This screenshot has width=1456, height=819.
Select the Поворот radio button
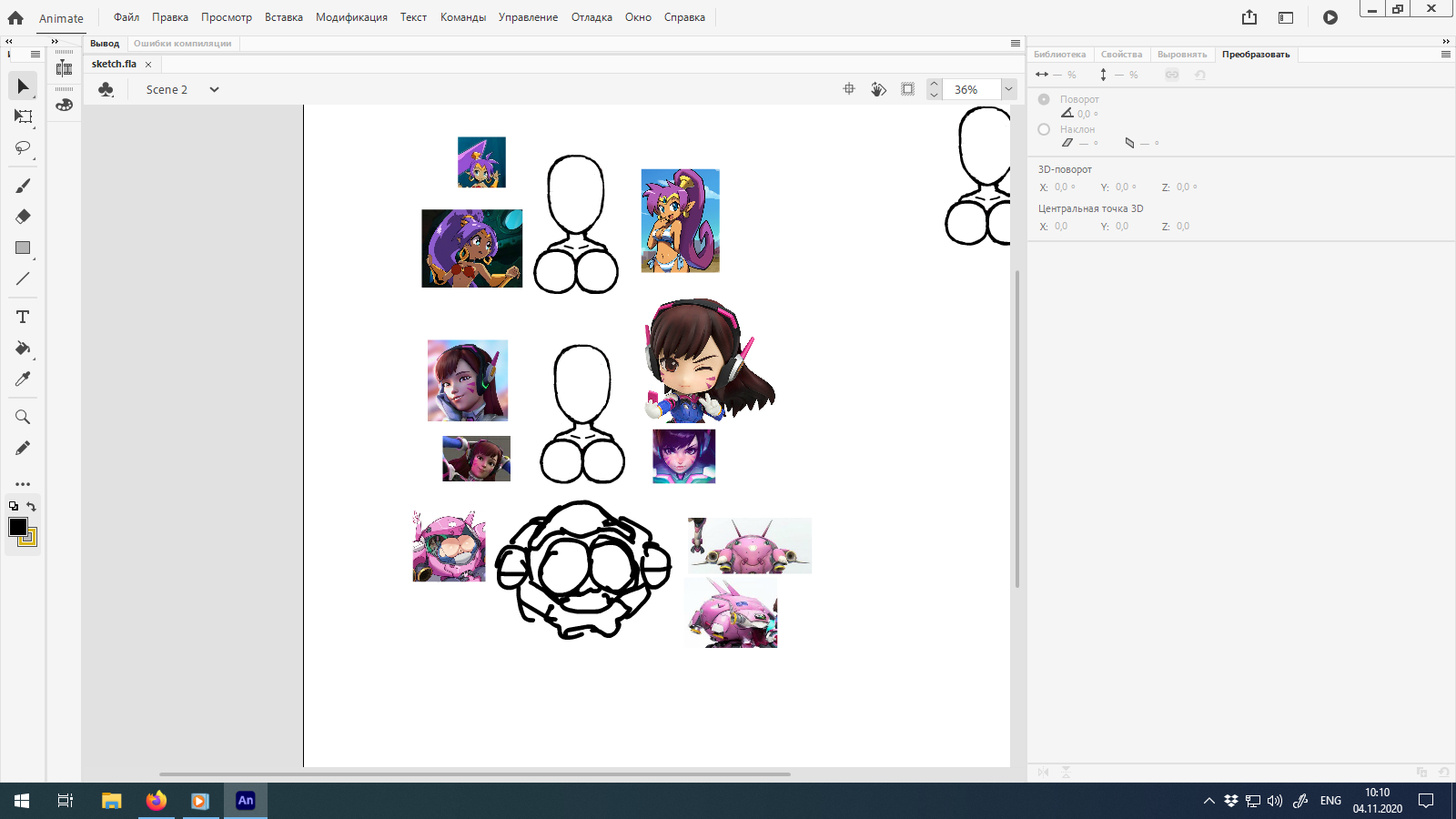pos(1044,99)
